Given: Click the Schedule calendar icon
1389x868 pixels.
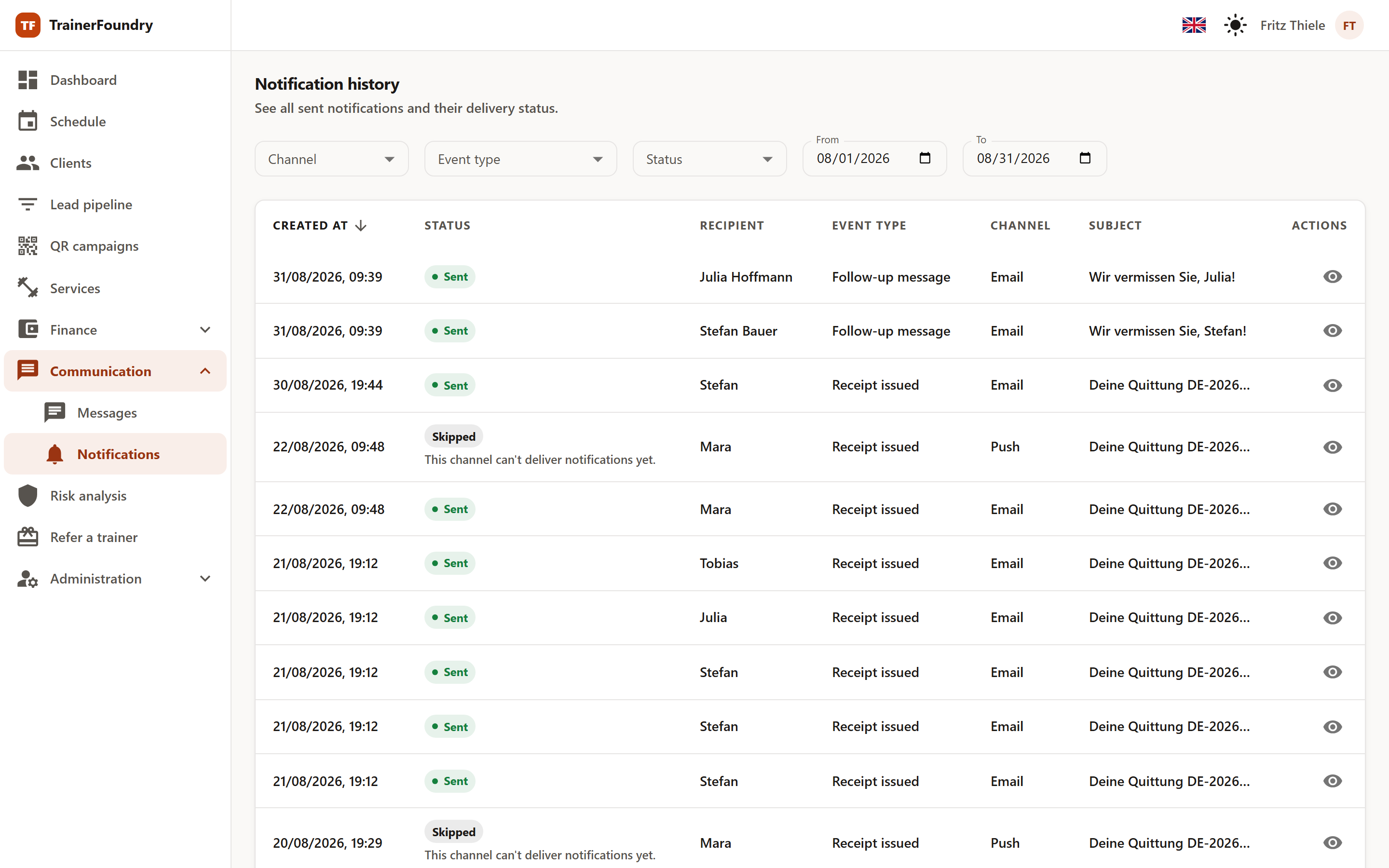Looking at the screenshot, I should (27, 121).
